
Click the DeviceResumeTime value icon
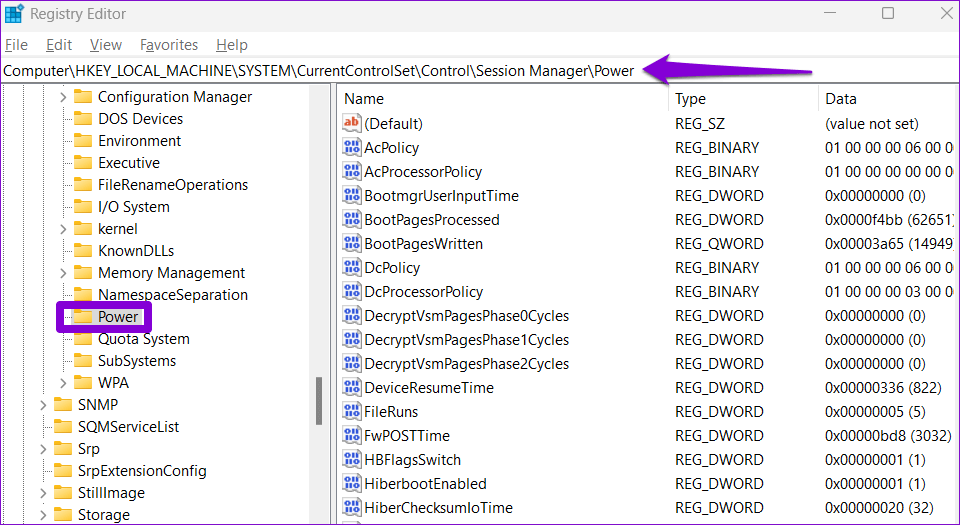[x=351, y=387]
